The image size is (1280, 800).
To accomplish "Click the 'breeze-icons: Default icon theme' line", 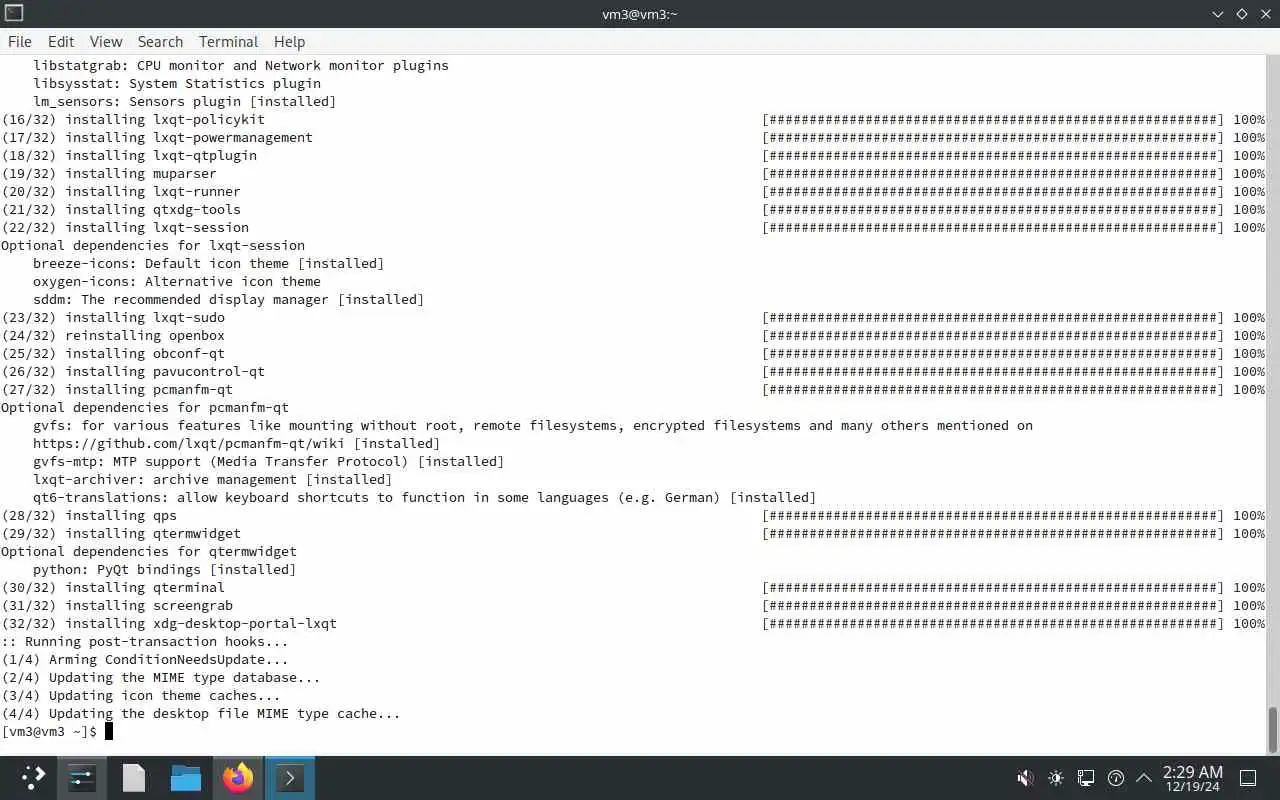I will [x=208, y=263].
